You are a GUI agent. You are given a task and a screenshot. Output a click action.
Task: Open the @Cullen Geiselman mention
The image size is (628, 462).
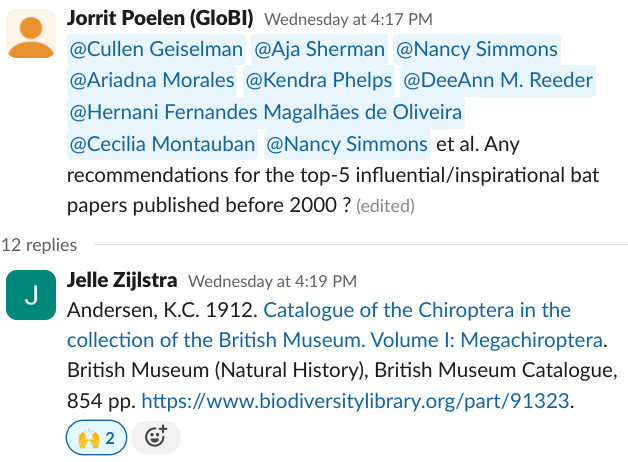(x=156, y=49)
